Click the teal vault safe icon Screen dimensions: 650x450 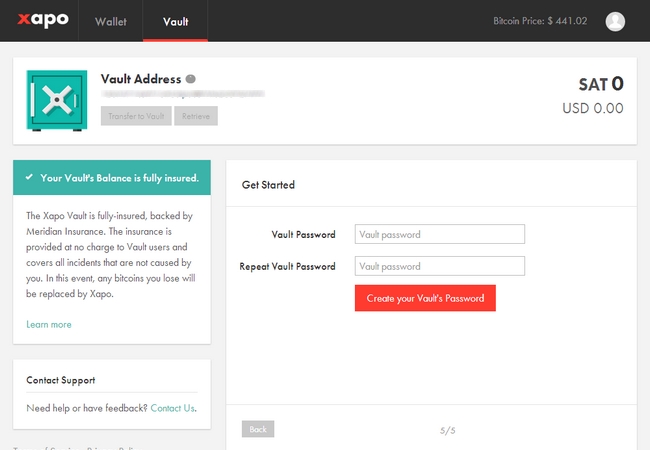click(x=57, y=100)
